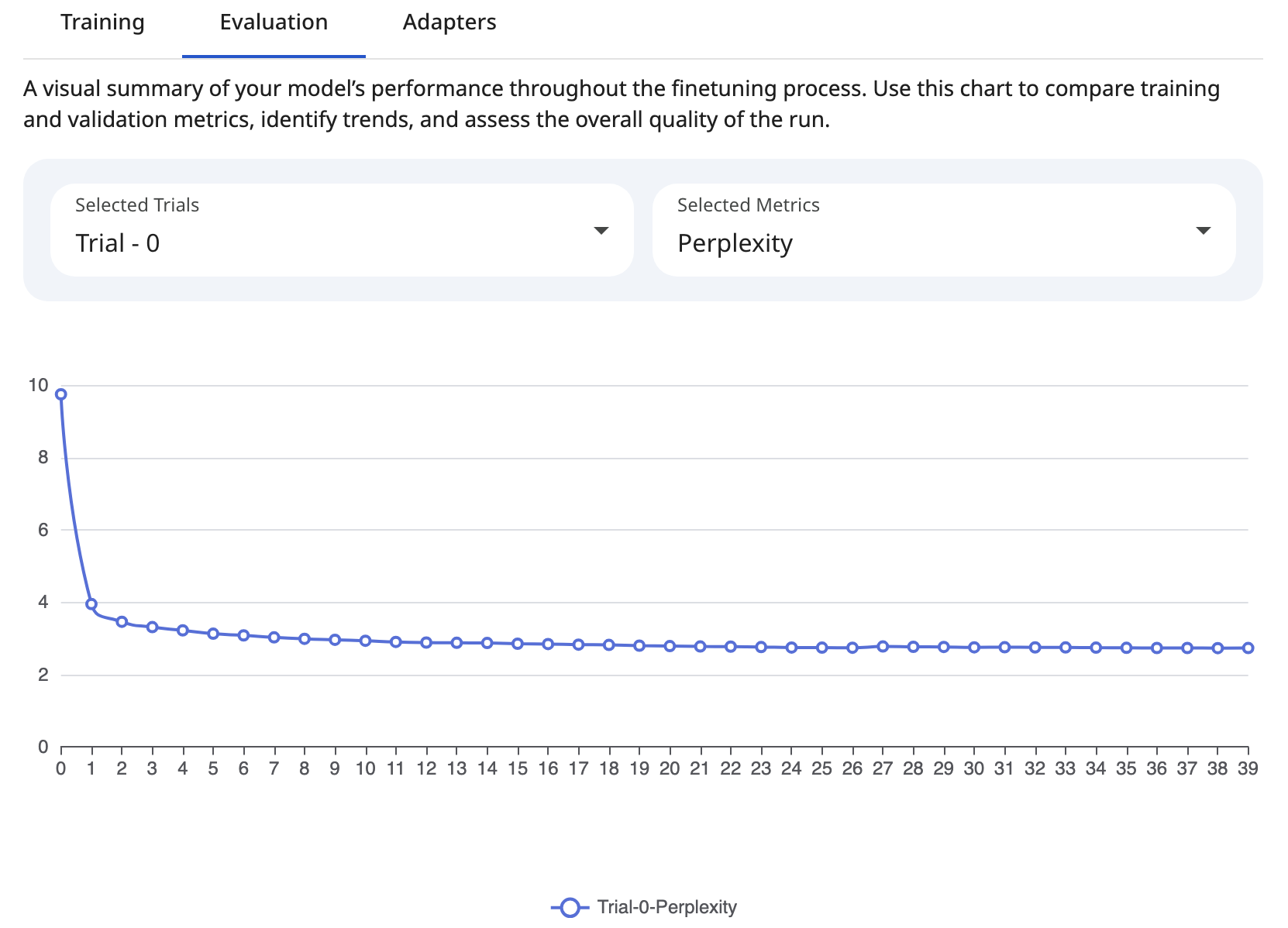Screen dimensions: 1288x928
Task: Expand the Selected Metrics dropdown arrow
Action: 1203,231
